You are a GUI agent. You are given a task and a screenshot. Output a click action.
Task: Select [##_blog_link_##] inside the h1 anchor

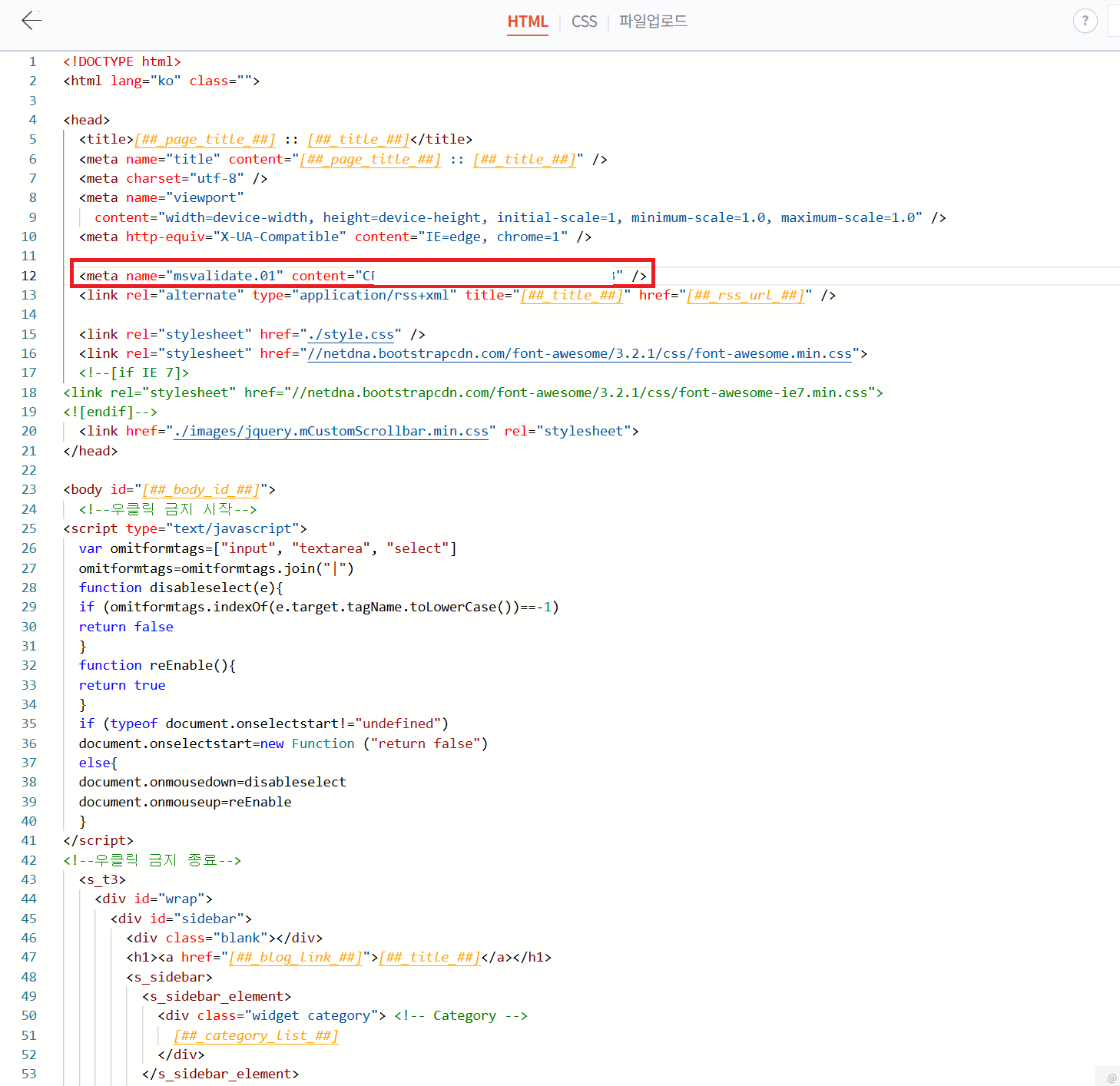[296, 957]
